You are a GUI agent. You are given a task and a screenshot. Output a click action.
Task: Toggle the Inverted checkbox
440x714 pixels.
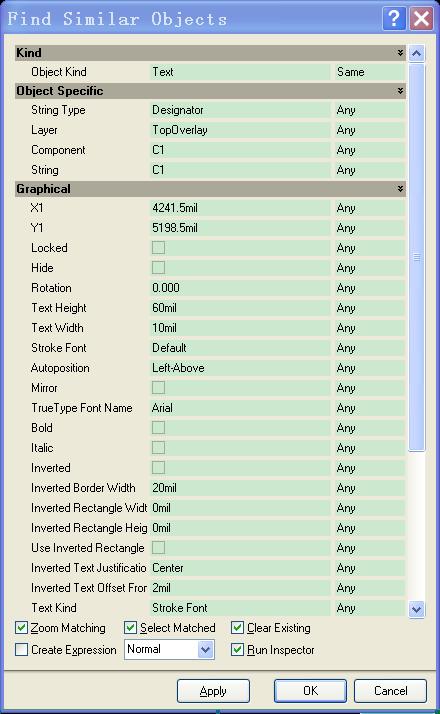click(x=158, y=468)
